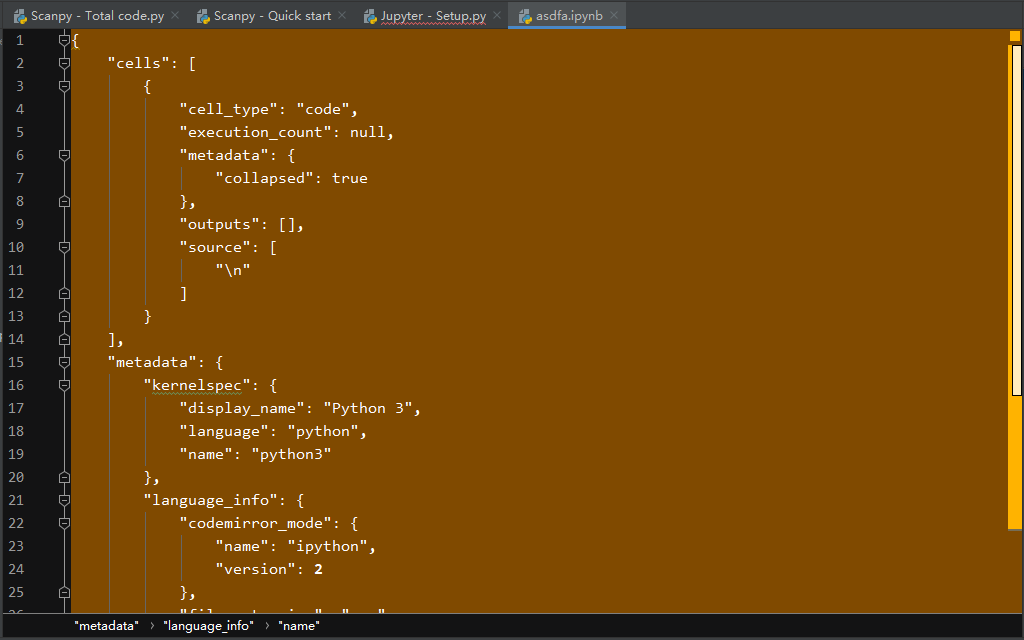Click the fold-end marker at line 8

click(x=64, y=200)
